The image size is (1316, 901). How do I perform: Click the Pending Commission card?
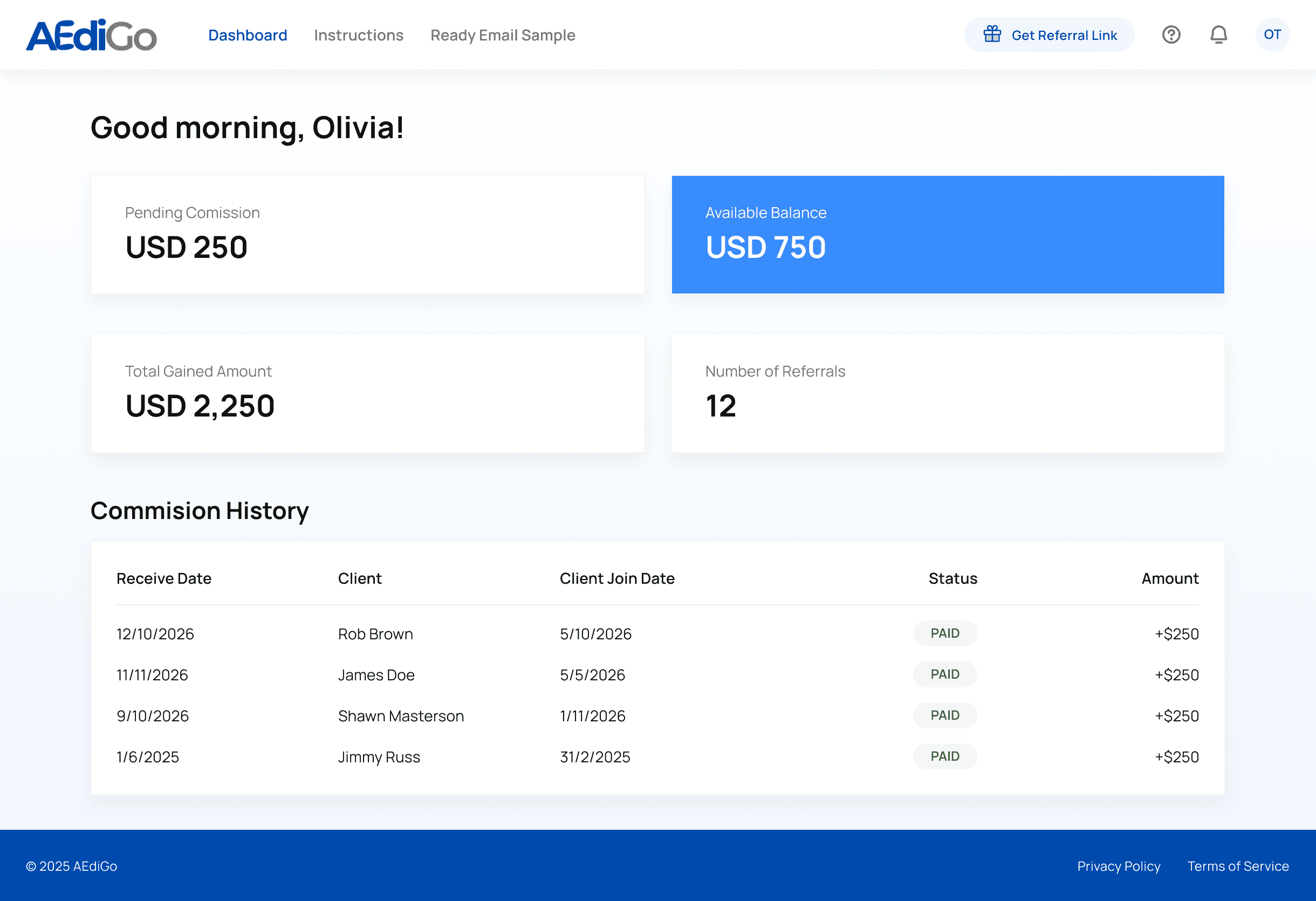point(367,234)
